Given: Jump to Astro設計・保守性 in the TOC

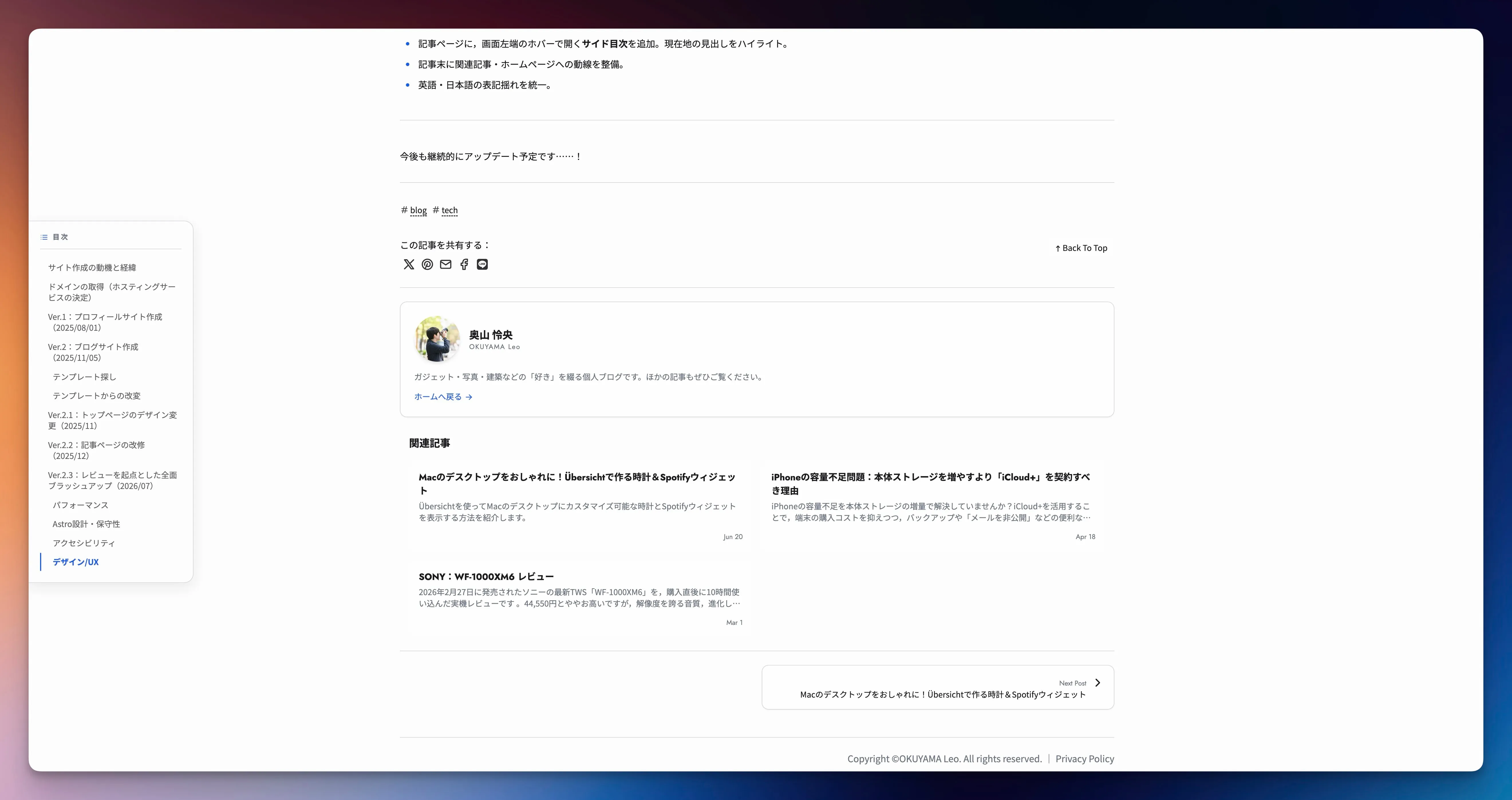Looking at the screenshot, I should coord(86,524).
